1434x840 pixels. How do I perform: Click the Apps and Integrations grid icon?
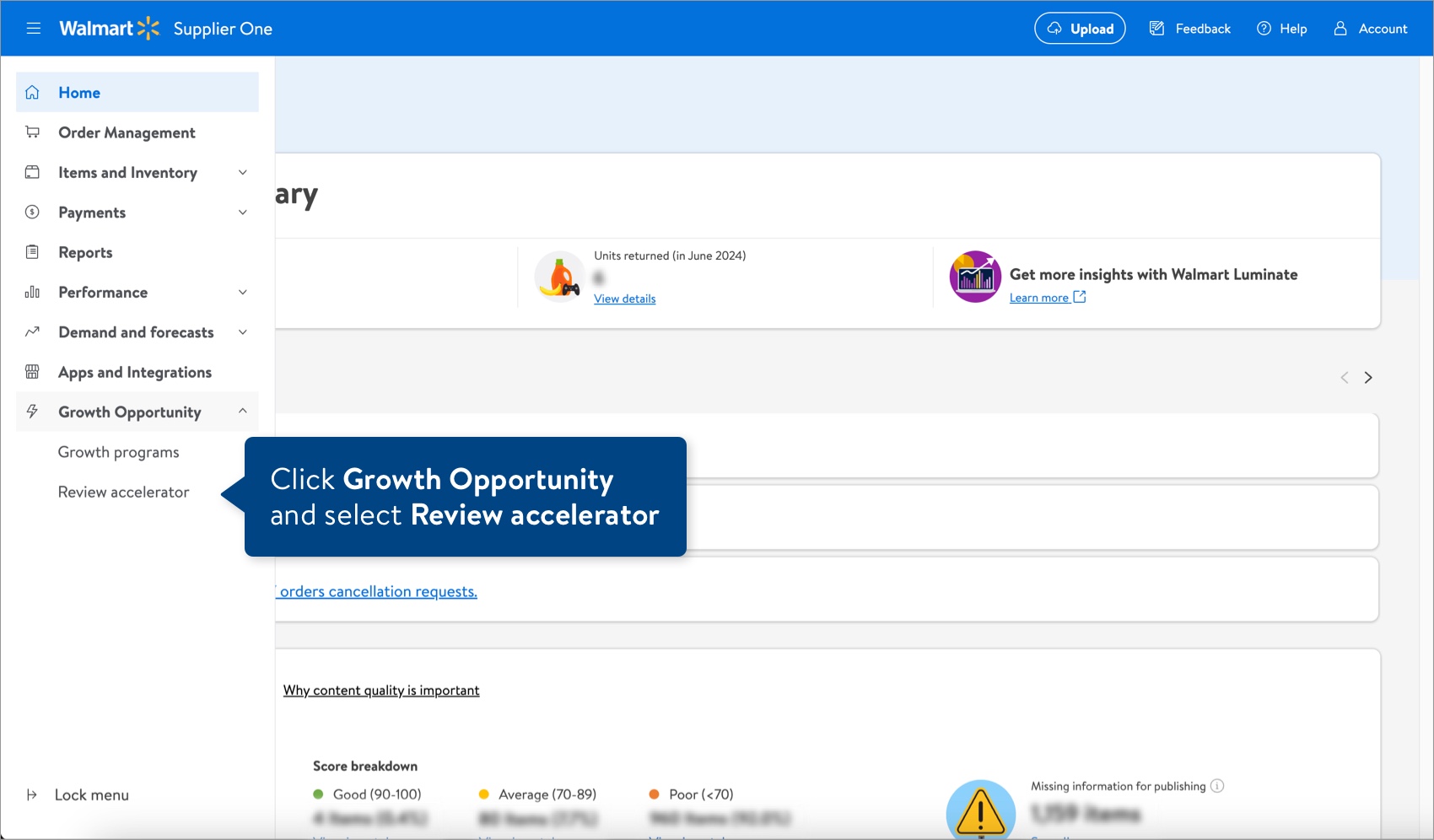click(32, 371)
